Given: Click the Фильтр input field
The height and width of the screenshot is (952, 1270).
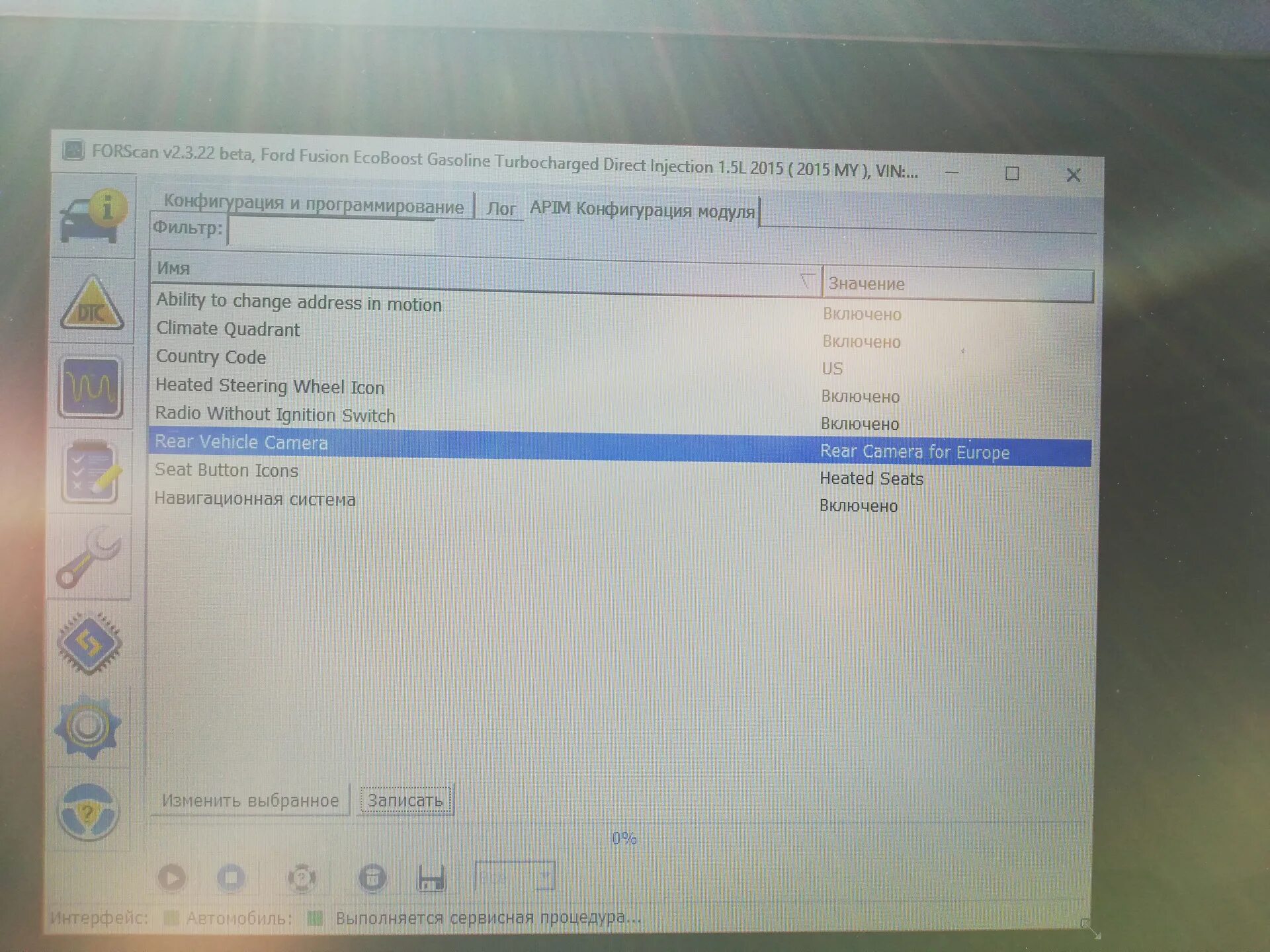Looking at the screenshot, I should 331,232.
